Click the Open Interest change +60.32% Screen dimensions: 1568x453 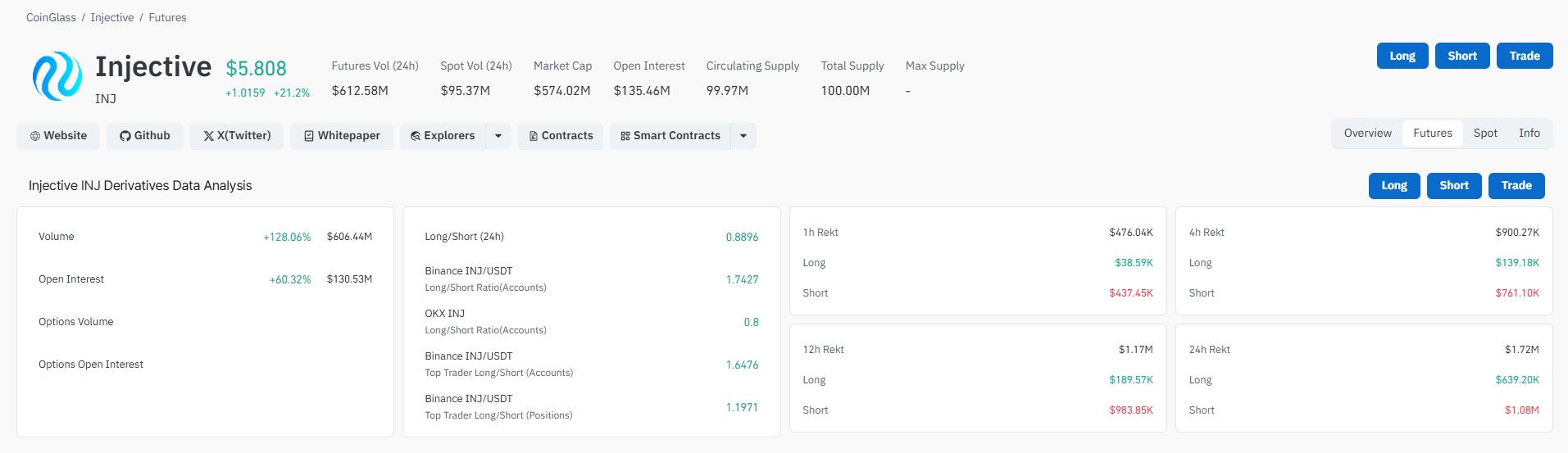pyautogui.click(x=290, y=279)
